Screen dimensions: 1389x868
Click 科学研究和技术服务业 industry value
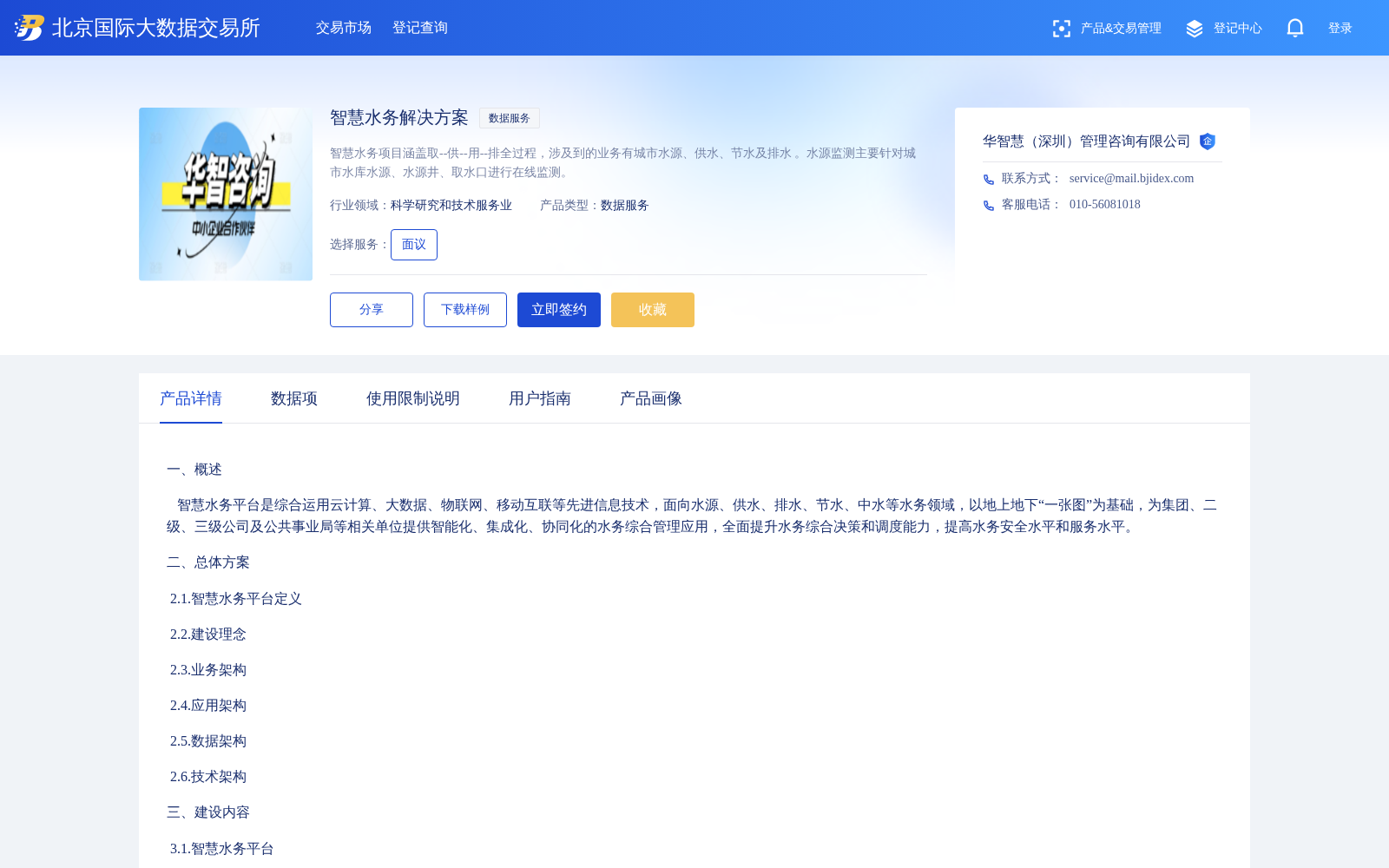451,206
